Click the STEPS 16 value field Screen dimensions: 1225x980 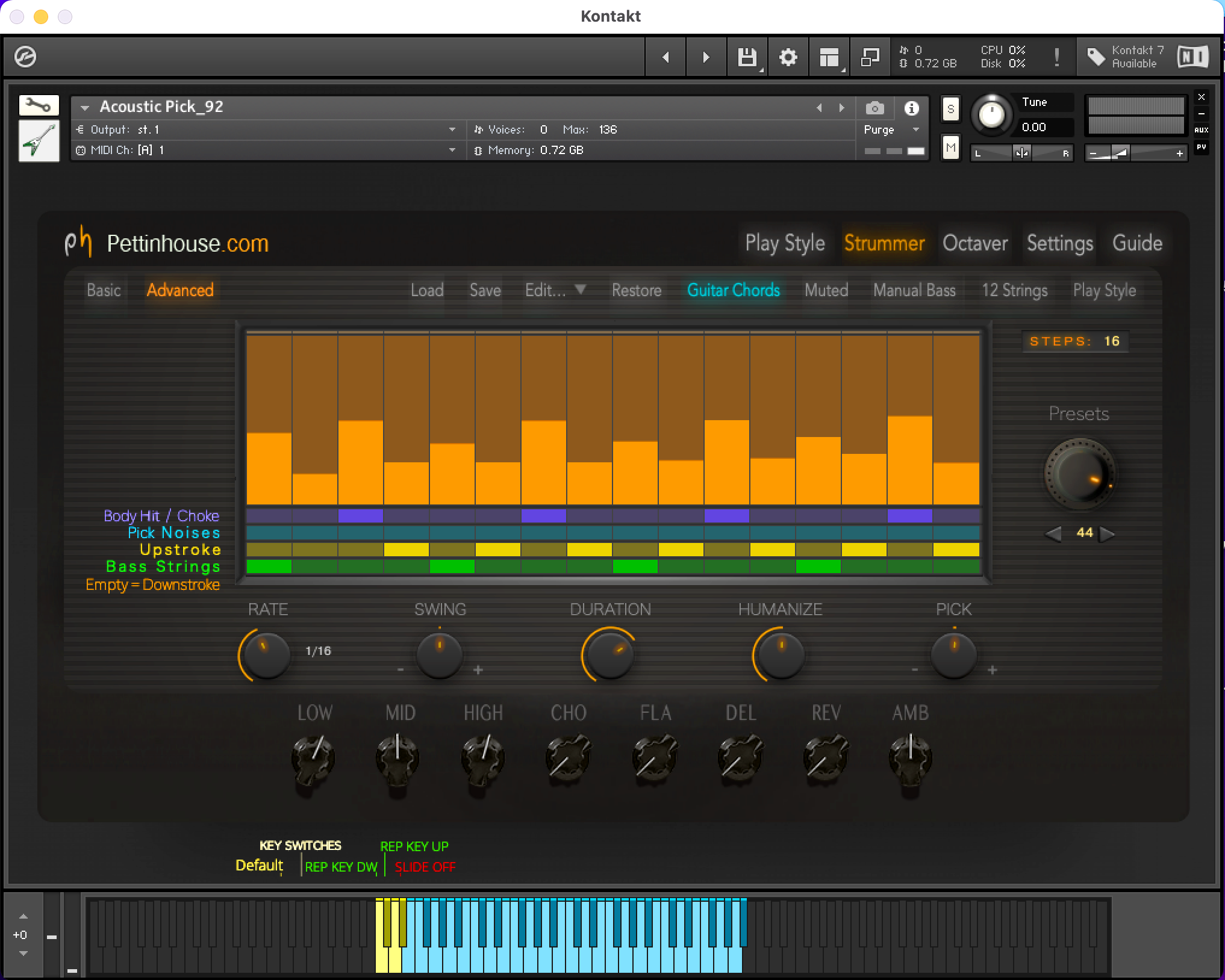coord(1075,341)
